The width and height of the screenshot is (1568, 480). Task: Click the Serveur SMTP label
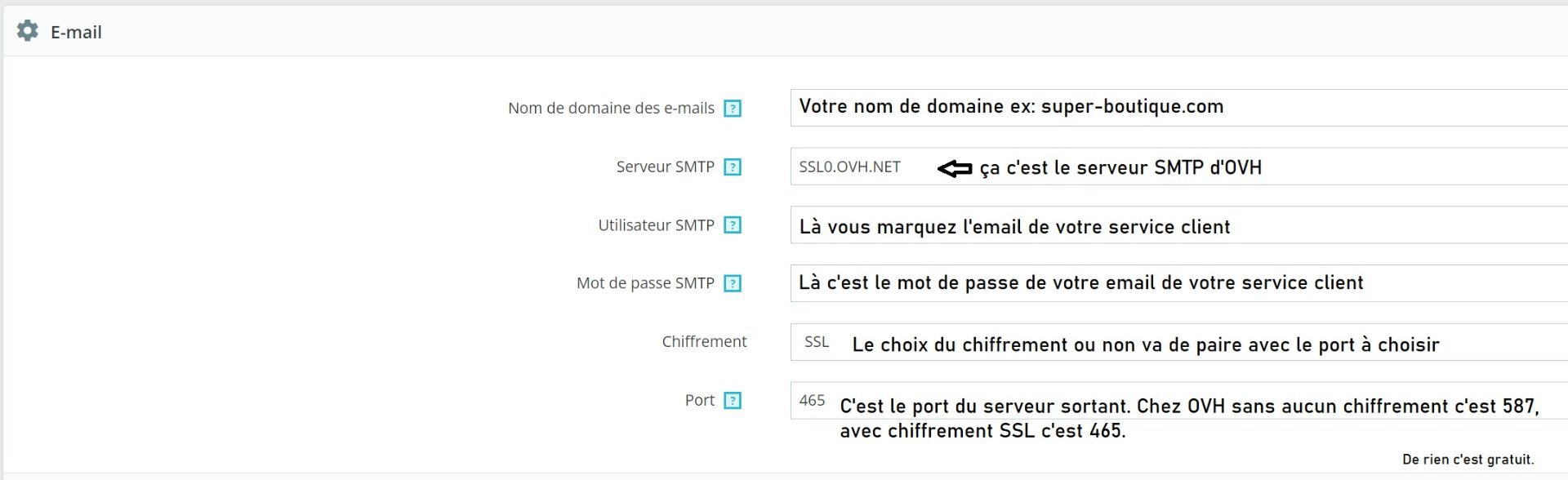(x=665, y=167)
